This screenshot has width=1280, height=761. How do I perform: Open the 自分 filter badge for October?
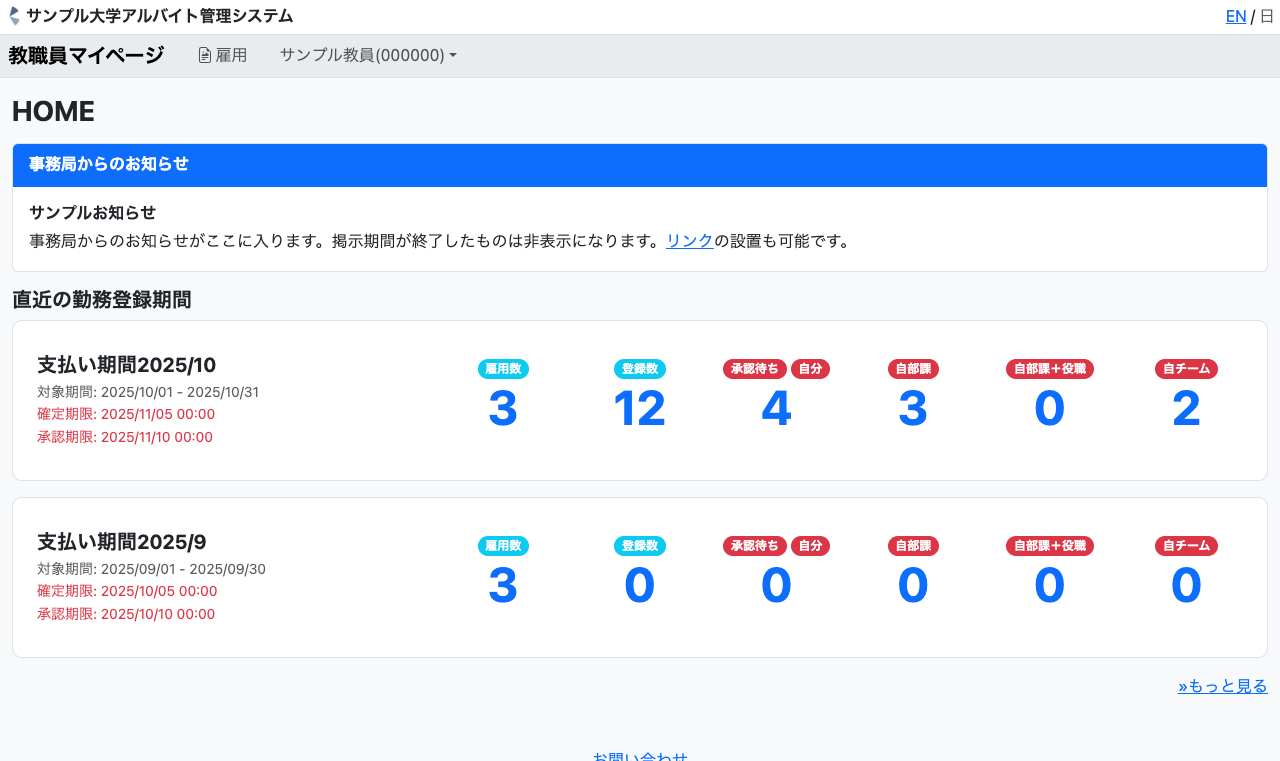pyautogui.click(x=810, y=369)
